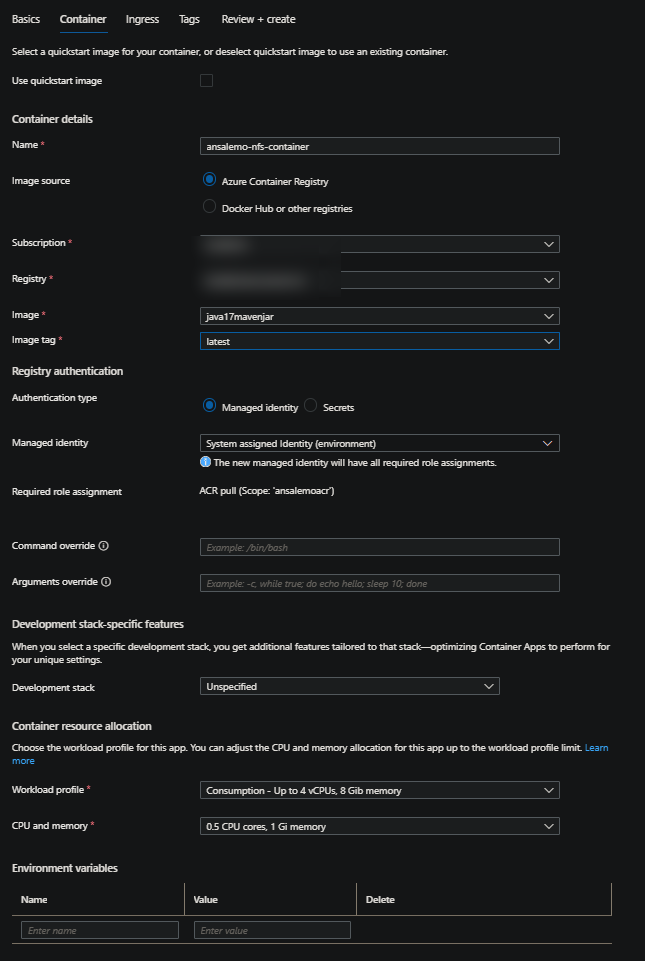645x961 pixels.
Task: Open the Subscription dropdown
Action: click(x=379, y=244)
